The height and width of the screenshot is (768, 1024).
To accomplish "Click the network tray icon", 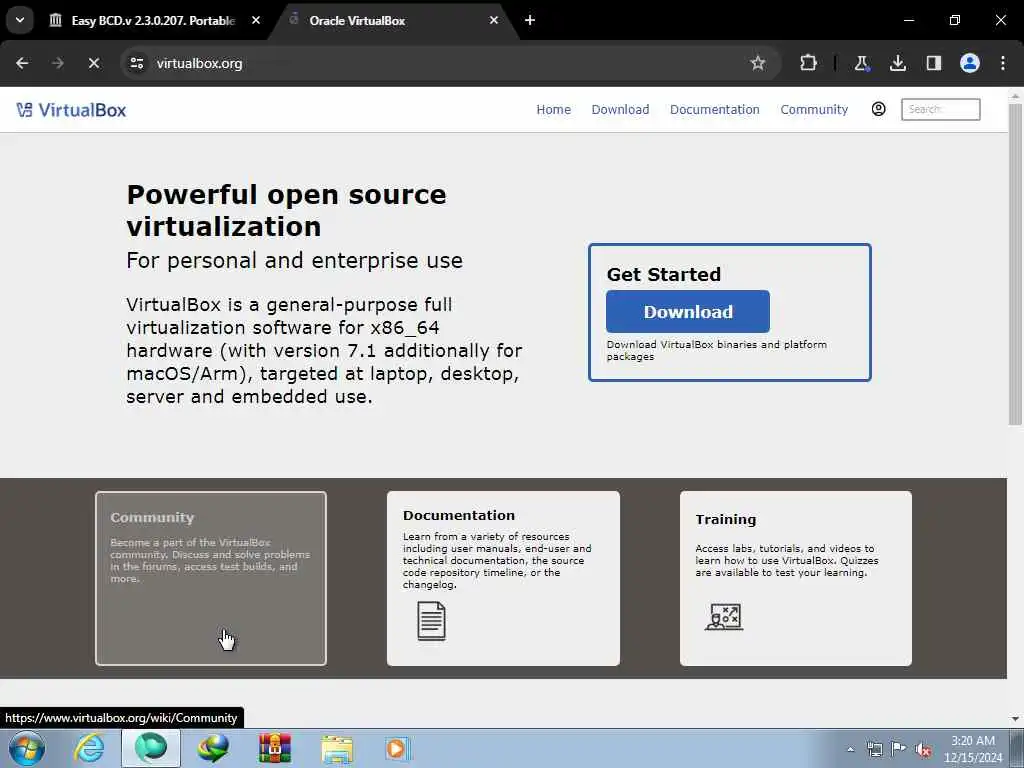I will coord(874,749).
